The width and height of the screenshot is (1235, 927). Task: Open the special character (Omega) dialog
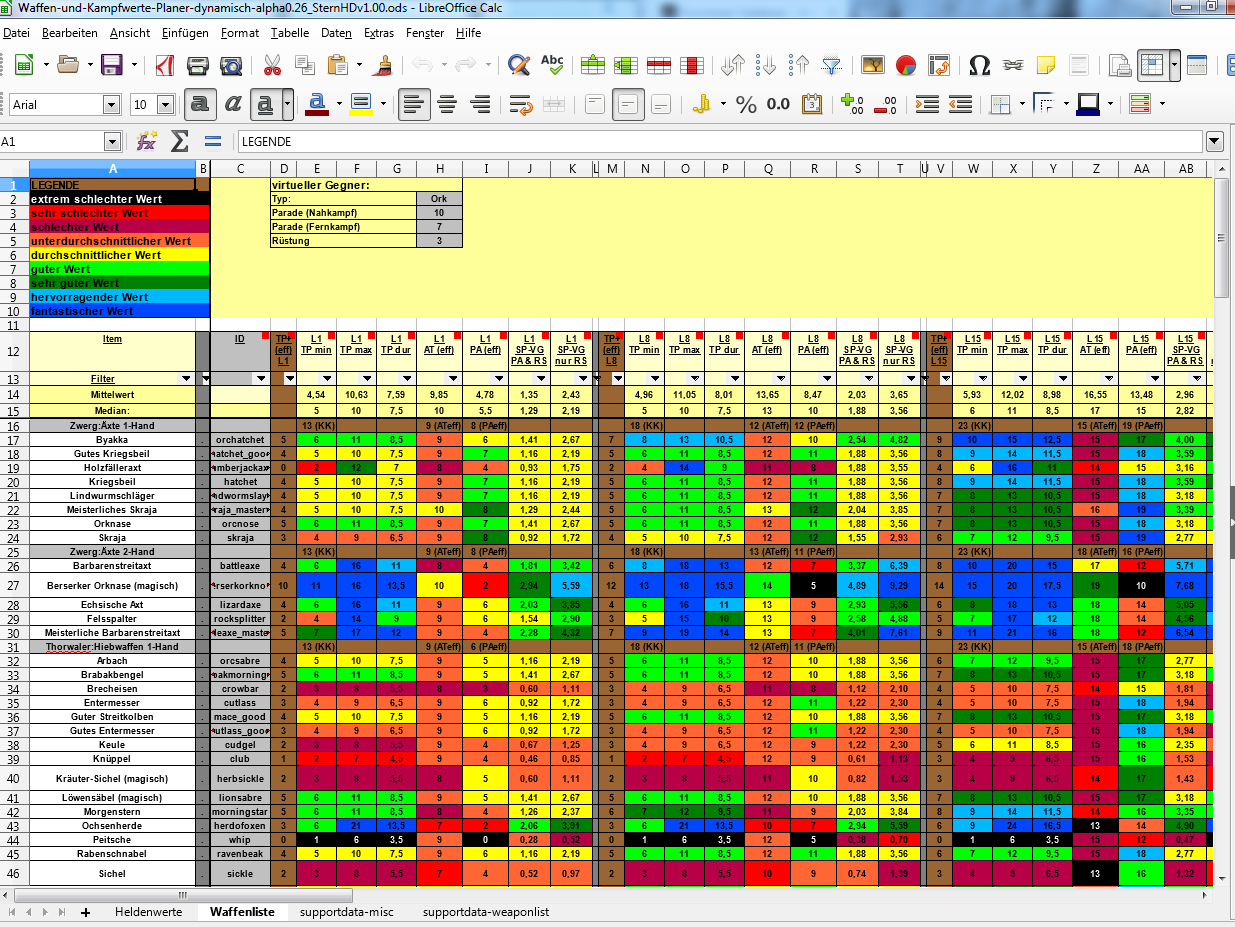[980, 66]
